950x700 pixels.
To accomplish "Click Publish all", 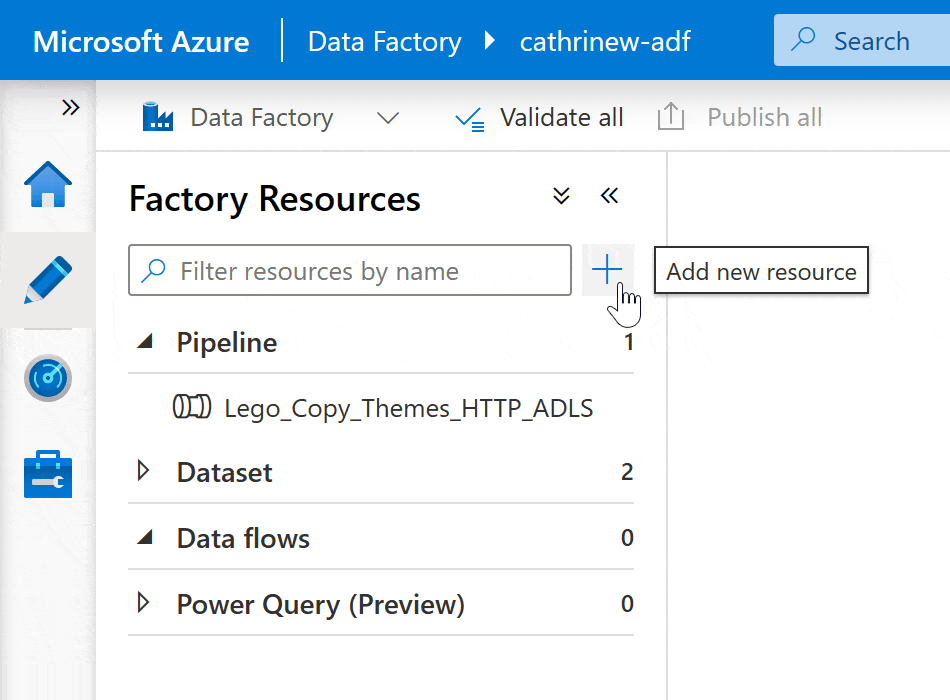I will pos(740,118).
